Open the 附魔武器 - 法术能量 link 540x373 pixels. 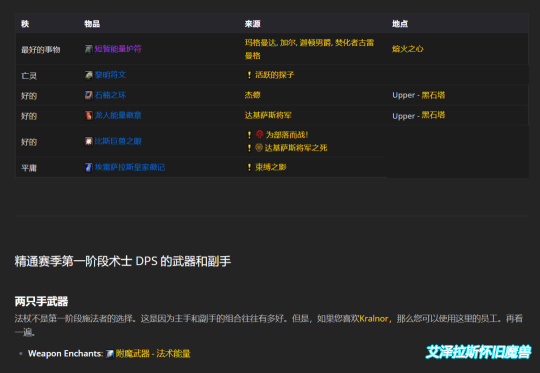pyautogui.click(x=153, y=354)
